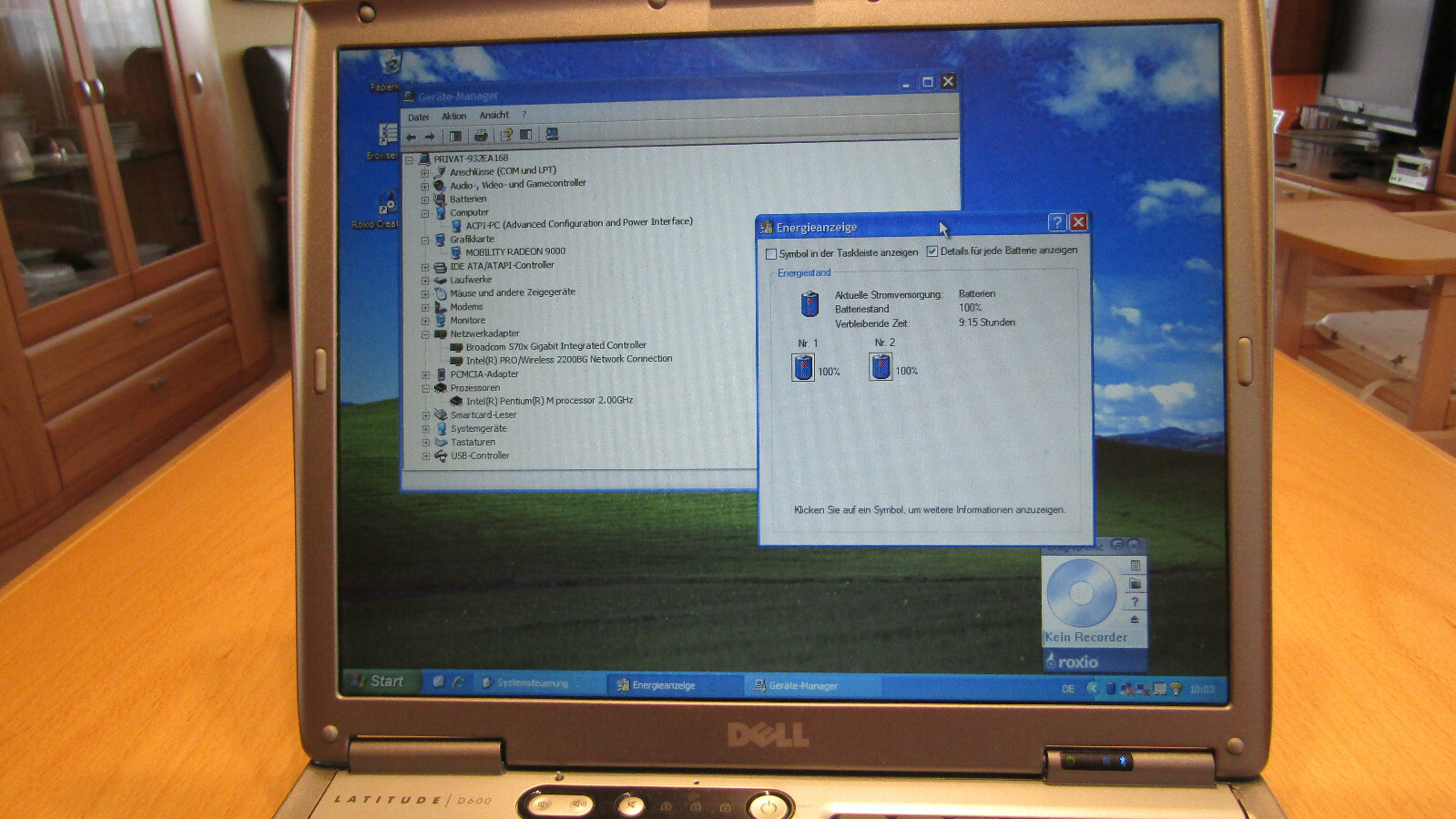Maximize the Geräte-Manager window
This screenshot has width=1456, height=819.
tap(927, 82)
